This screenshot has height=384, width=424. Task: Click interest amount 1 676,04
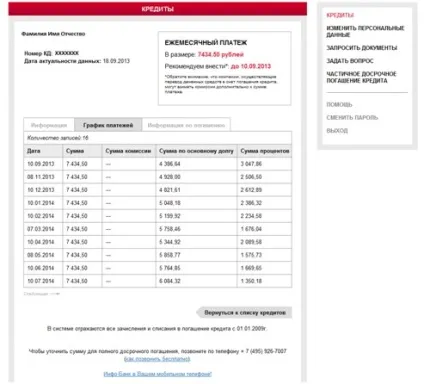point(251,229)
